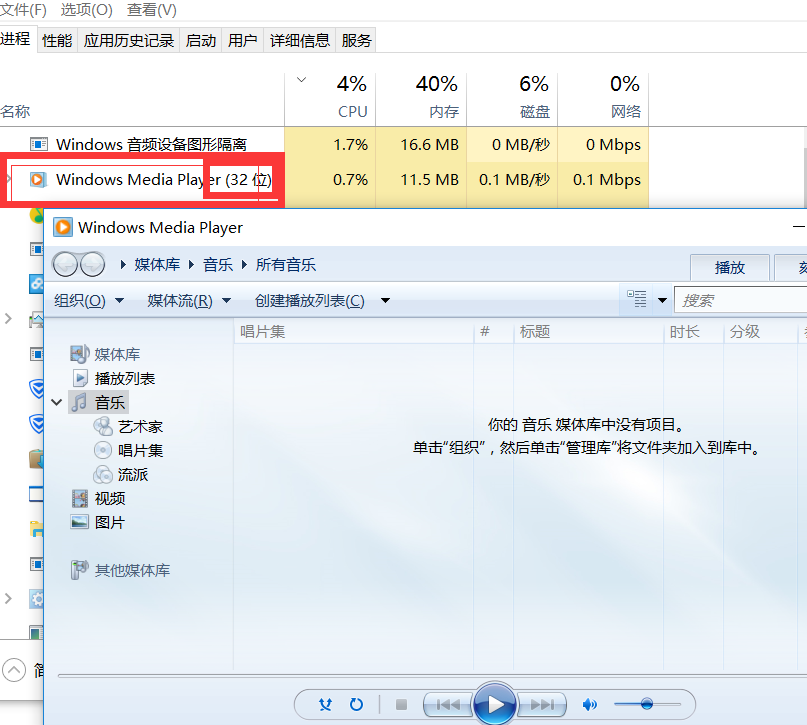Open the 播放 tab in the media player
This screenshot has height=725, width=807.
point(730,267)
